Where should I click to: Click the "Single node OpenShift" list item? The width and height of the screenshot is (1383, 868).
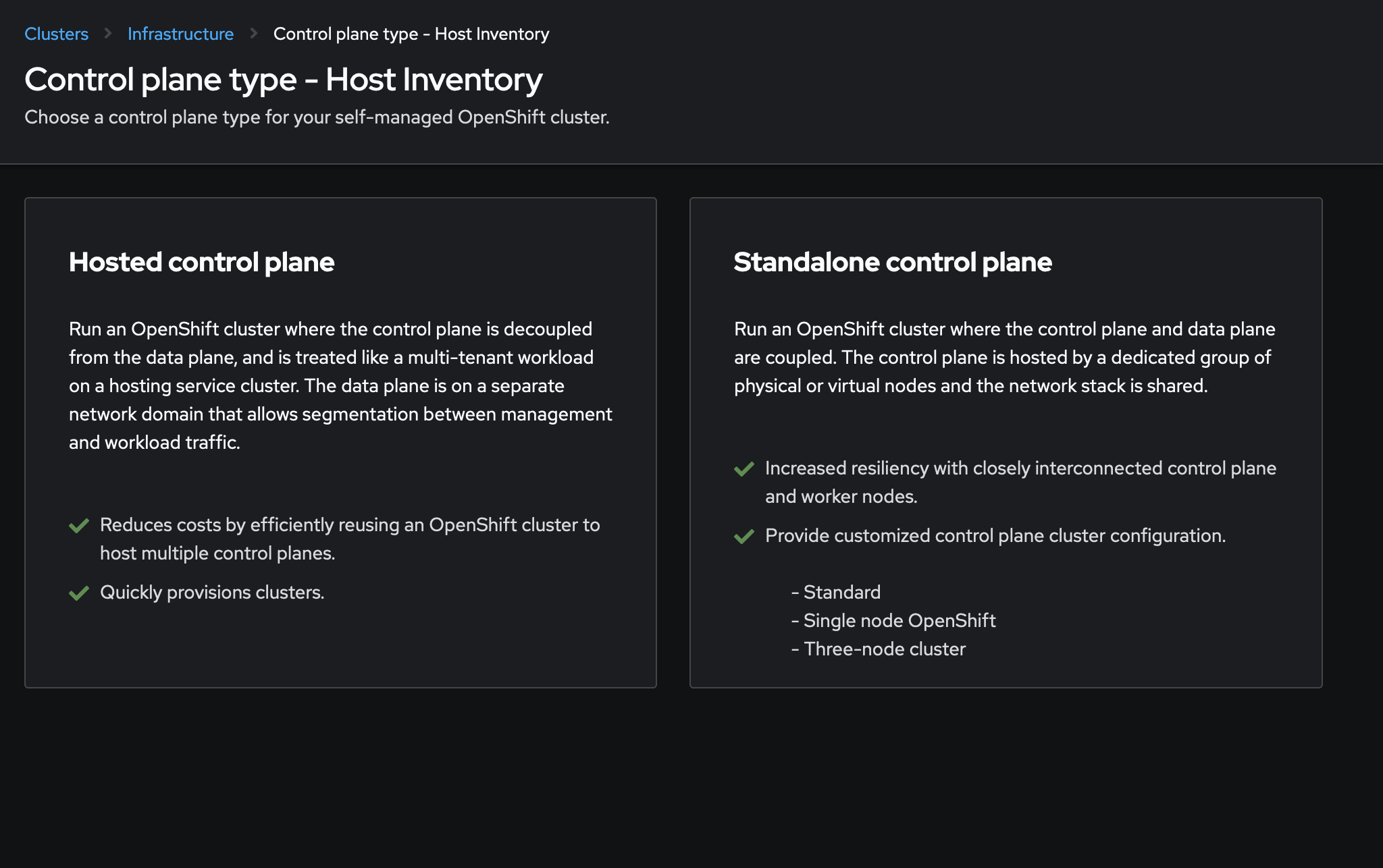(899, 620)
